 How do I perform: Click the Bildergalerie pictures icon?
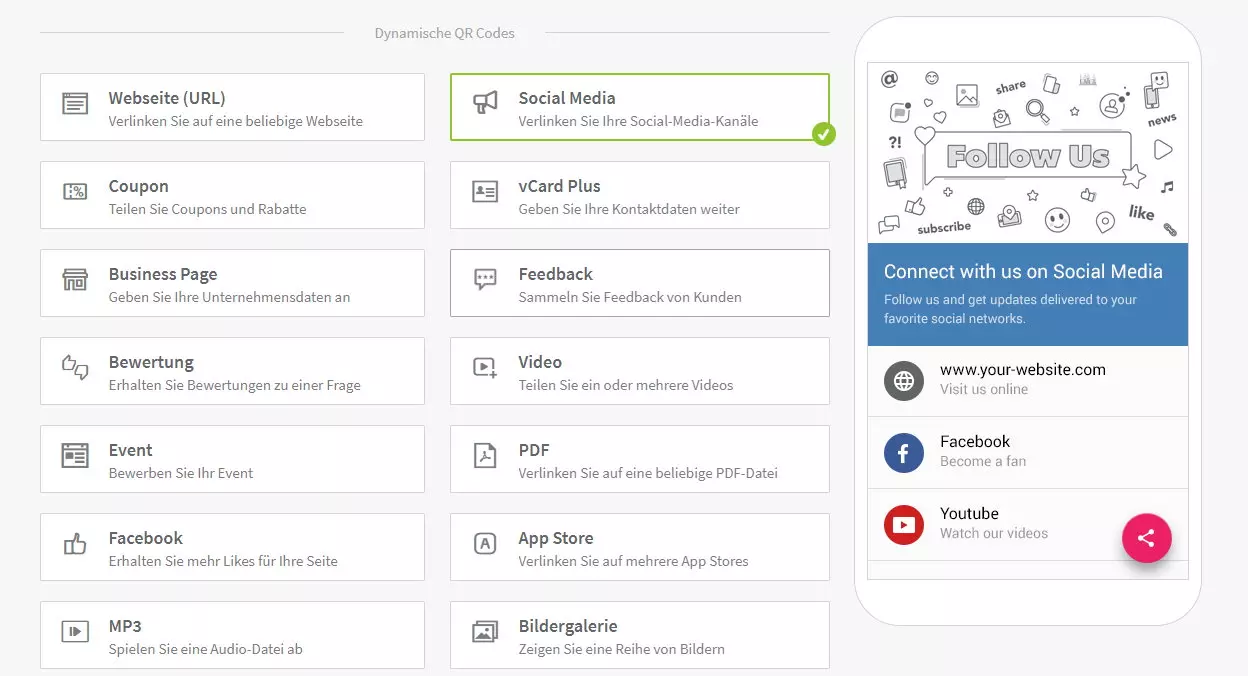485,631
